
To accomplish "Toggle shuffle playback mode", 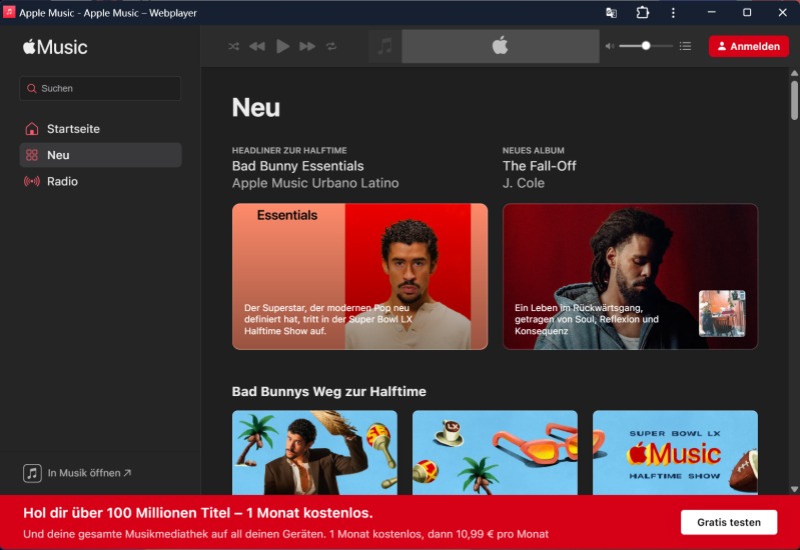I will pos(234,46).
